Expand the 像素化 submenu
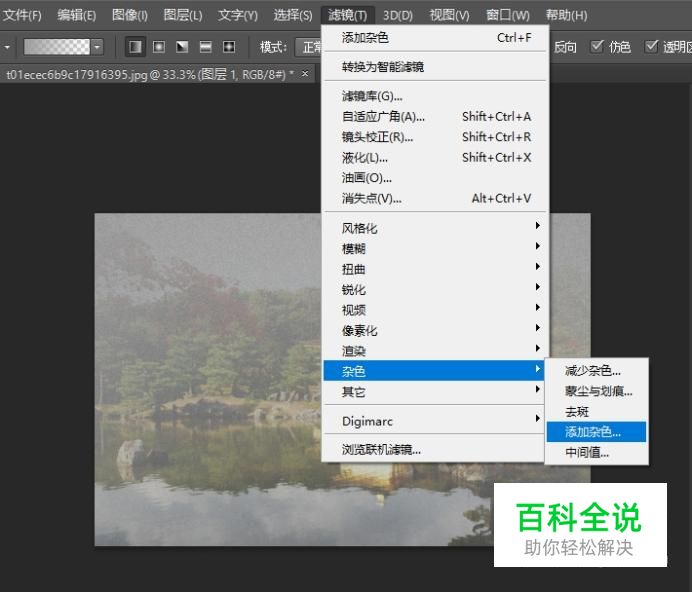Viewport: 692px width, 592px height. pos(435,330)
